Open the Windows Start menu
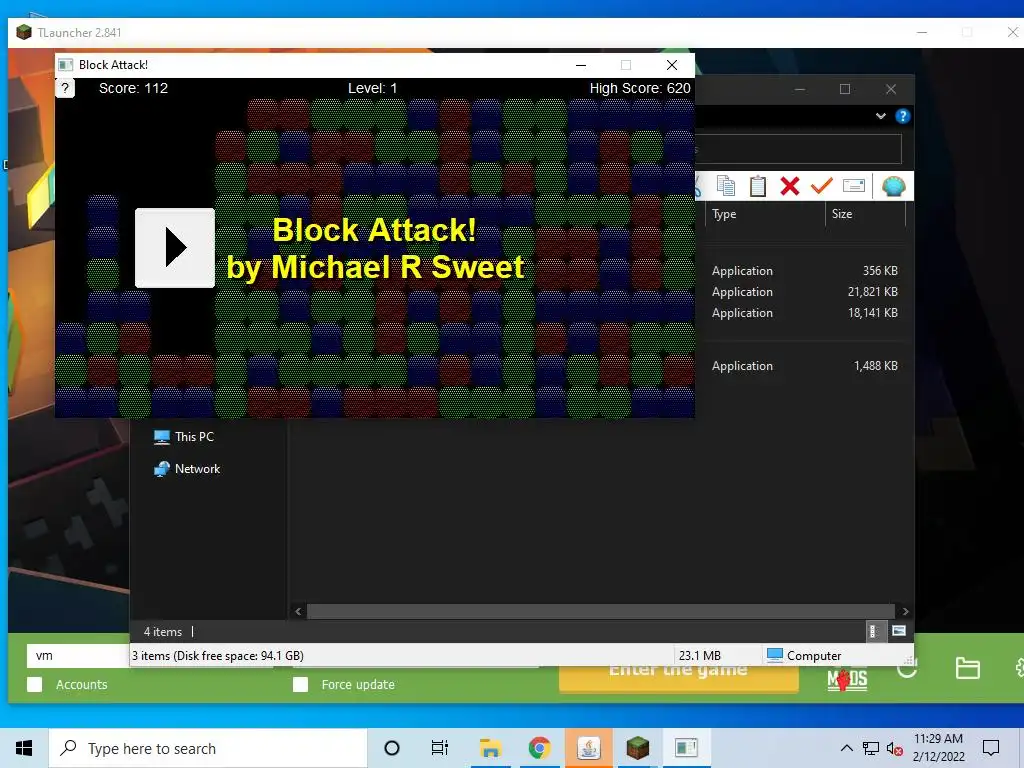 pos(24,748)
